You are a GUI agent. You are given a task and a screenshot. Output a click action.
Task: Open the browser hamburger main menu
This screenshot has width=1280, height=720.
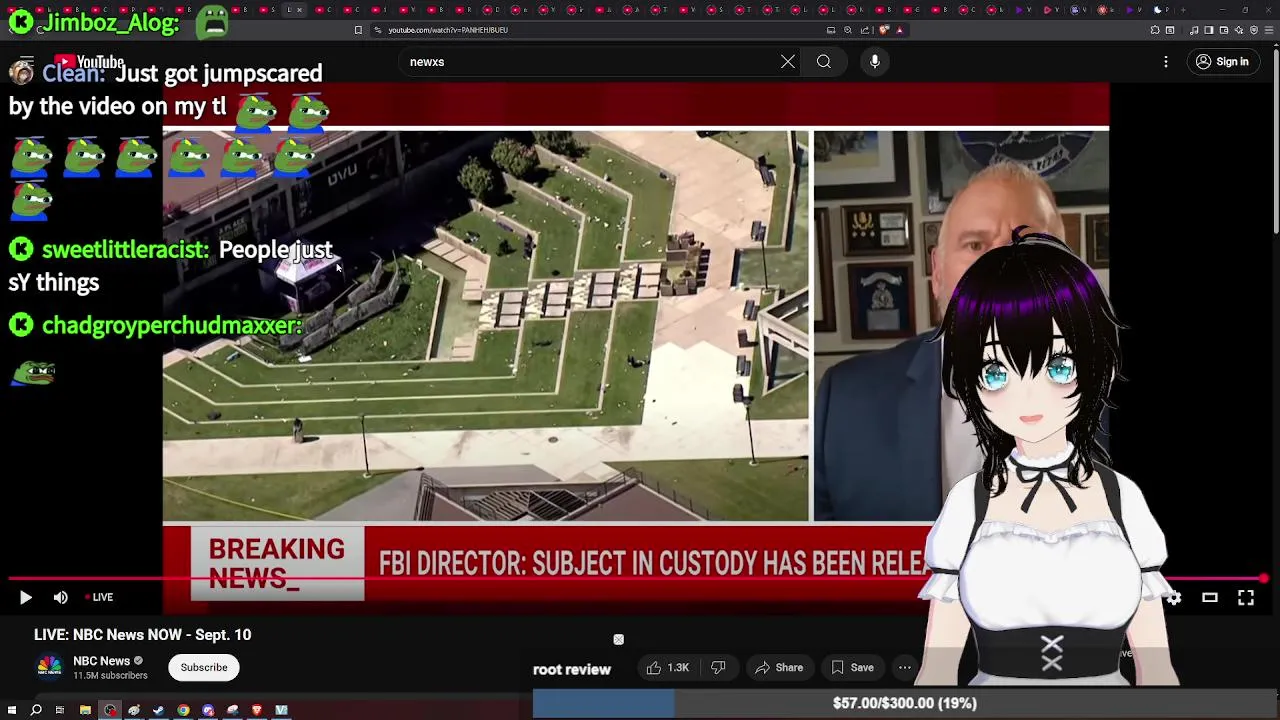(1269, 30)
